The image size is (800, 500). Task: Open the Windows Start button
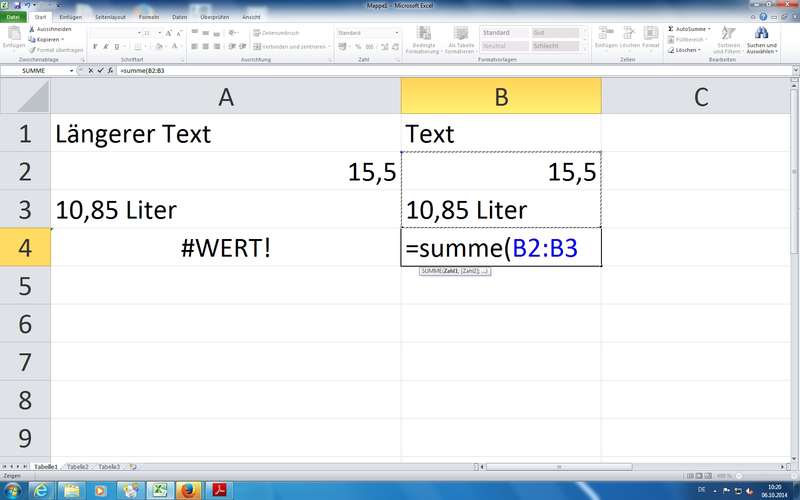[x=11, y=491]
